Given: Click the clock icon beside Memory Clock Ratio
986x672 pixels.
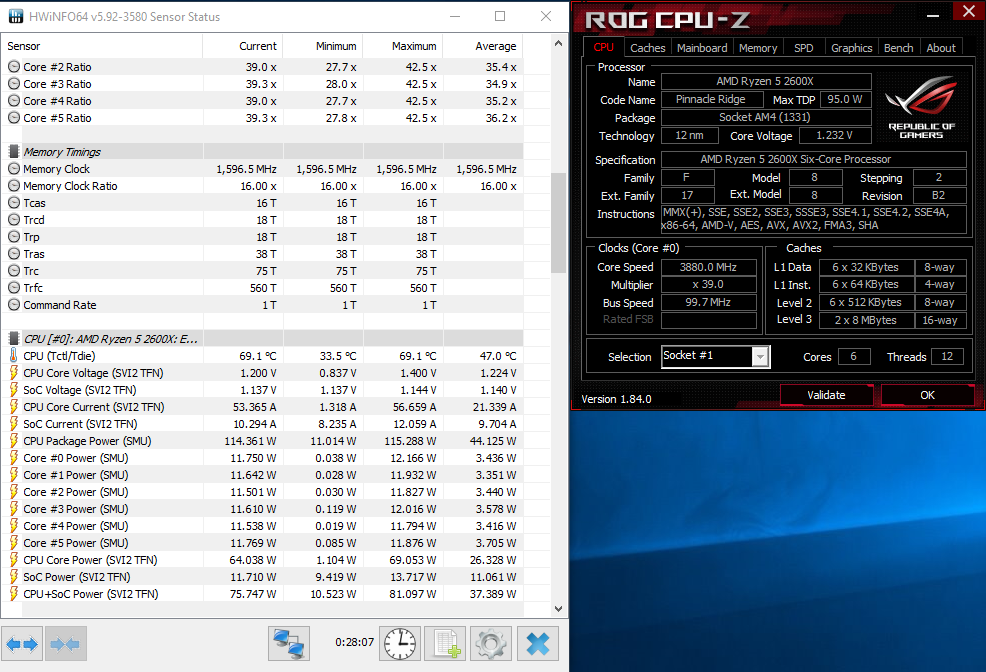Looking at the screenshot, I should pyautogui.click(x=14, y=185).
